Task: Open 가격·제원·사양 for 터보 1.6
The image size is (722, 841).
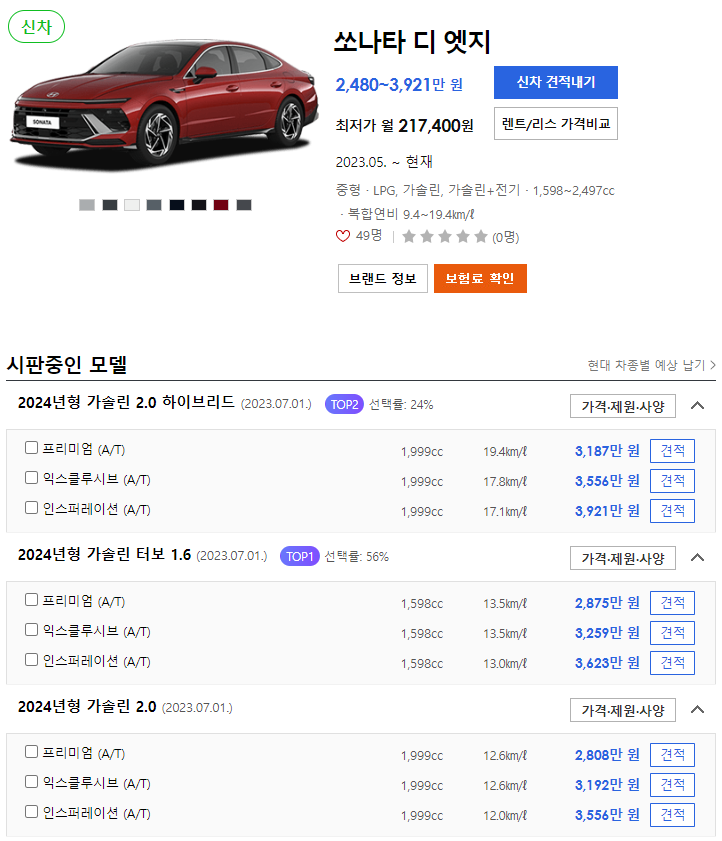Action: [x=623, y=558]
